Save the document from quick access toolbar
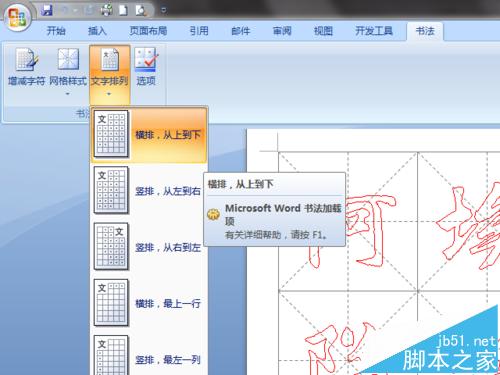 click(x=47, y=10)
